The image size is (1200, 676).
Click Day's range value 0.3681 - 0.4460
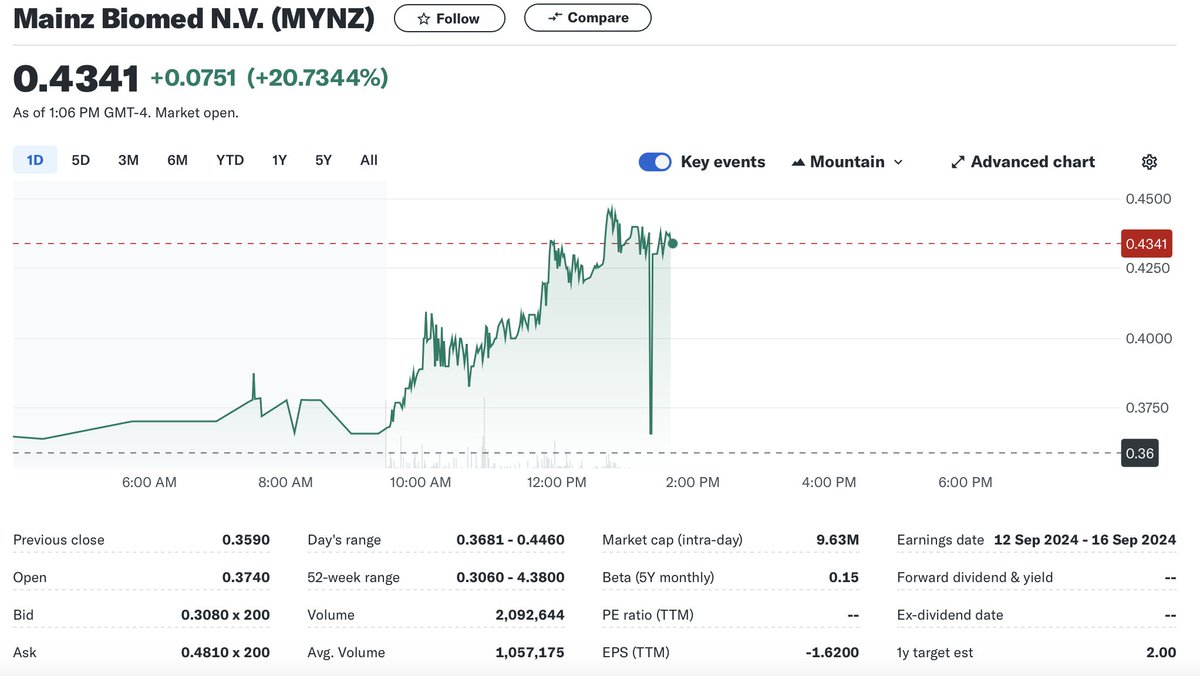(510, 540)
